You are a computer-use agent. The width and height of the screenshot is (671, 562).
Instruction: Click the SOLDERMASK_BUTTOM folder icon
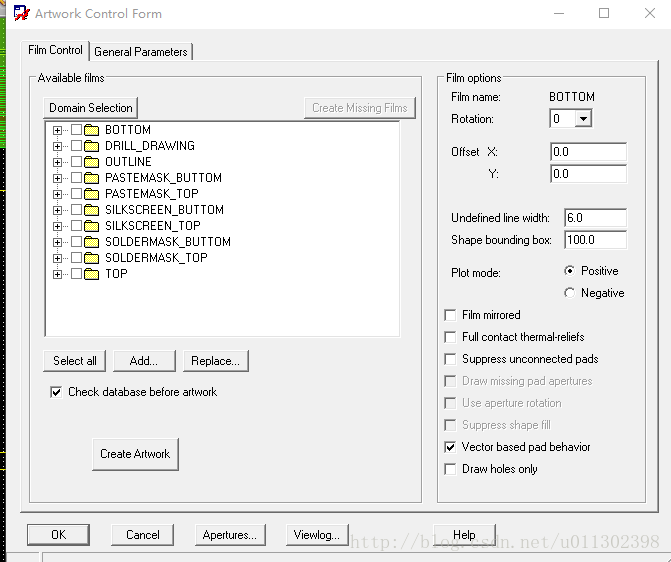[x=93, y=242]
